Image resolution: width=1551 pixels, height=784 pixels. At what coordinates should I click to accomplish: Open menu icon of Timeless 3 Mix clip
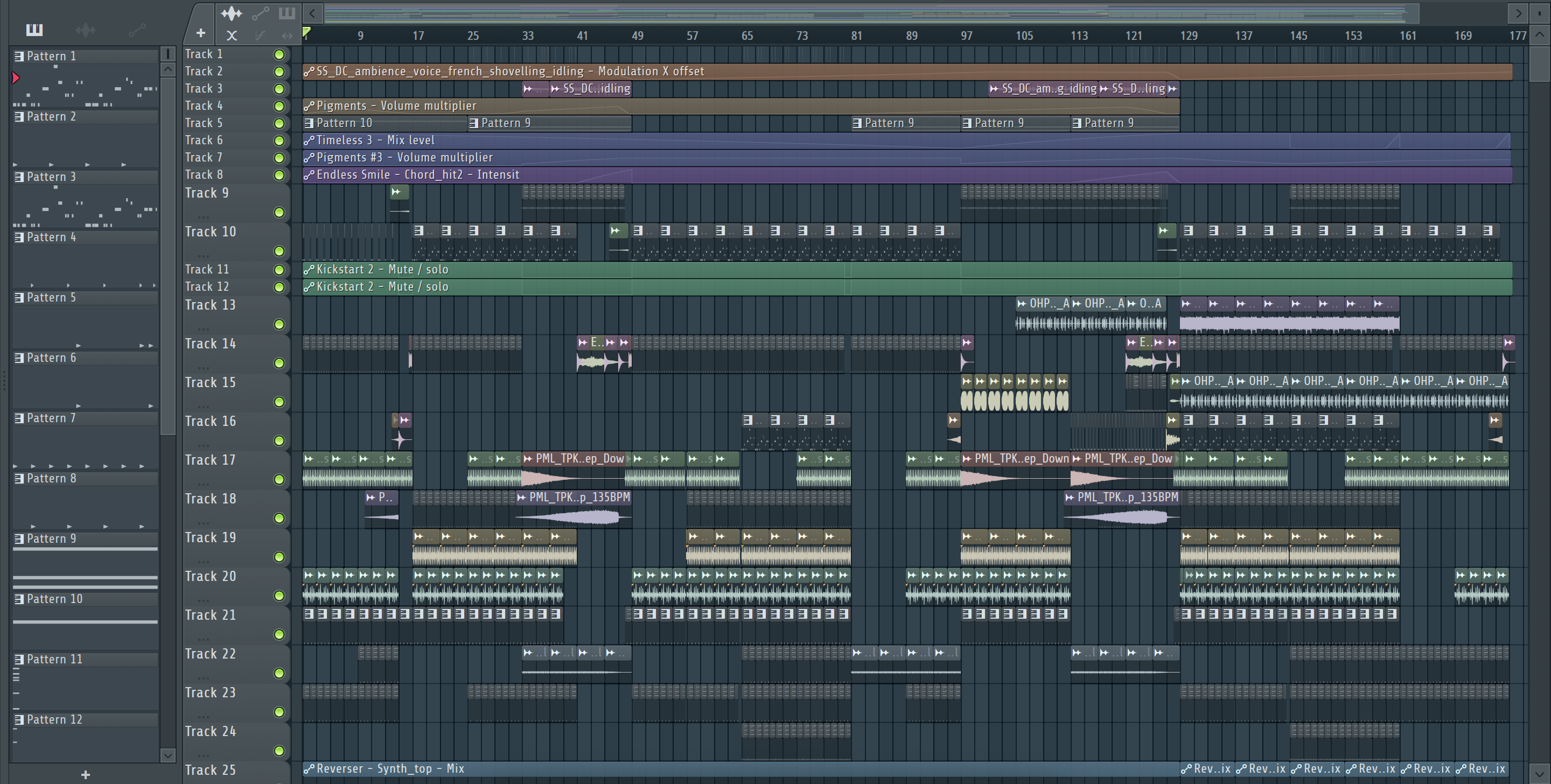click(x=309, y=141)
